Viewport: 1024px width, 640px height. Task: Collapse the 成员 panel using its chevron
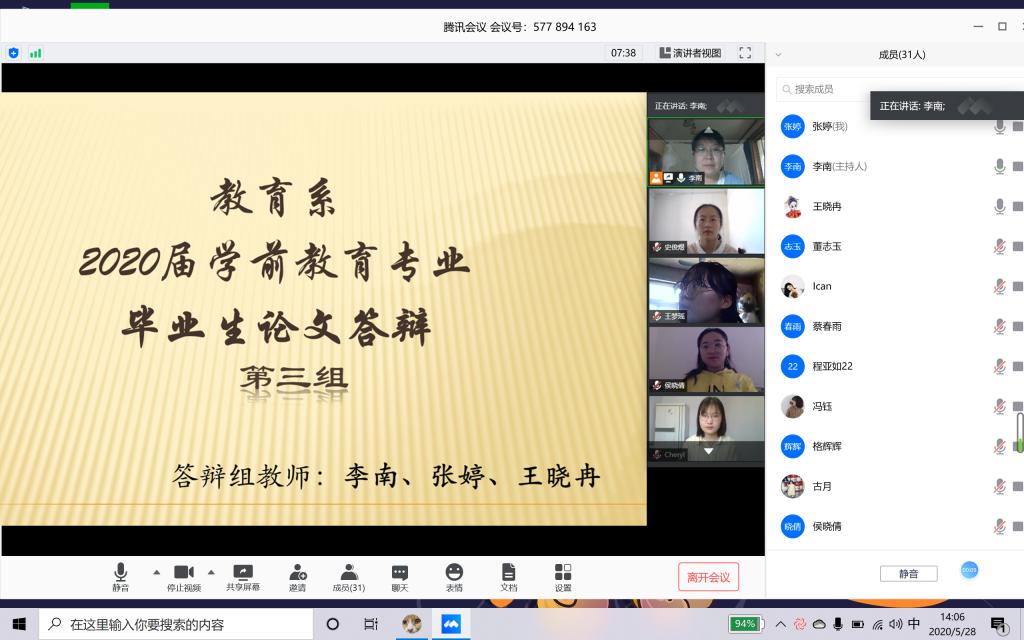pos(779,55)
